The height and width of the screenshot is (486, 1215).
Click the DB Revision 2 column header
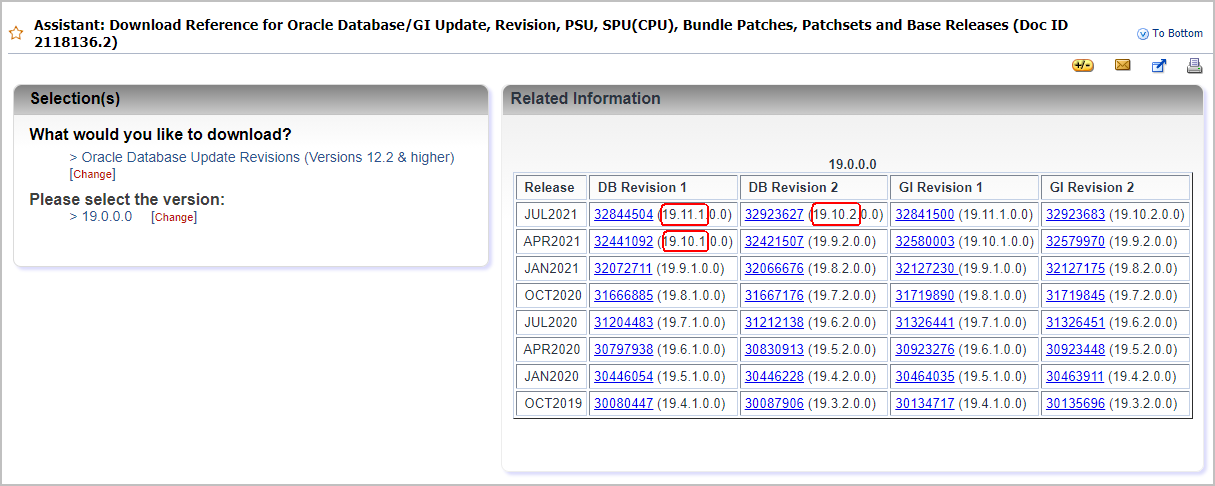click(x=814, y=187)
